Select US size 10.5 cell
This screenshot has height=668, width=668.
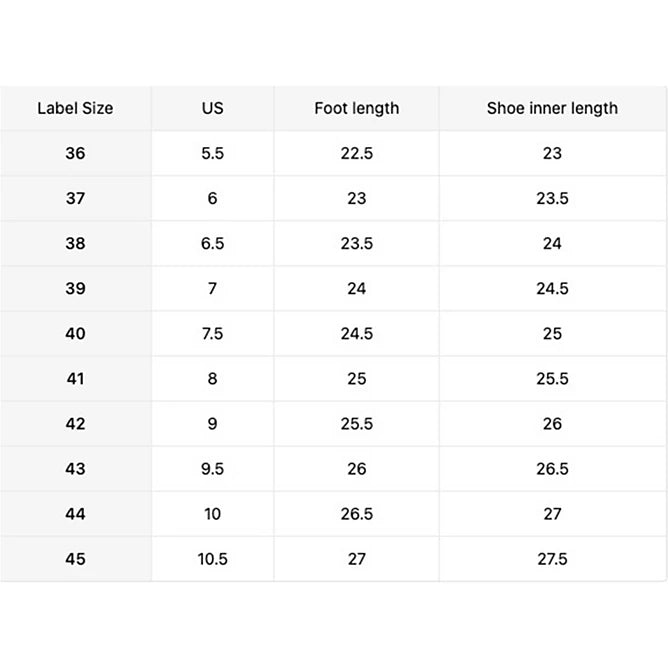pos(213,559)
